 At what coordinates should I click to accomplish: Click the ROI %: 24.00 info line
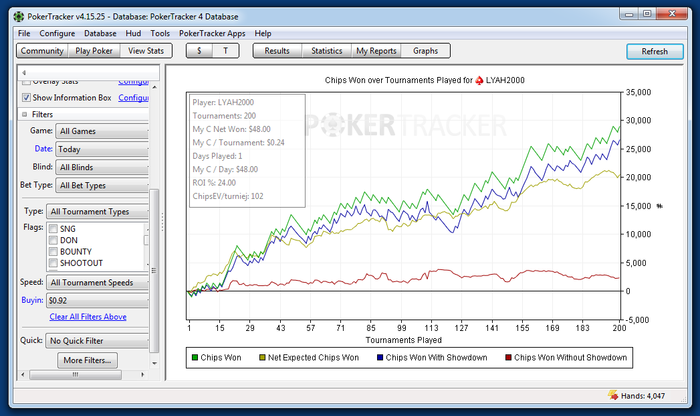[214, 183]
